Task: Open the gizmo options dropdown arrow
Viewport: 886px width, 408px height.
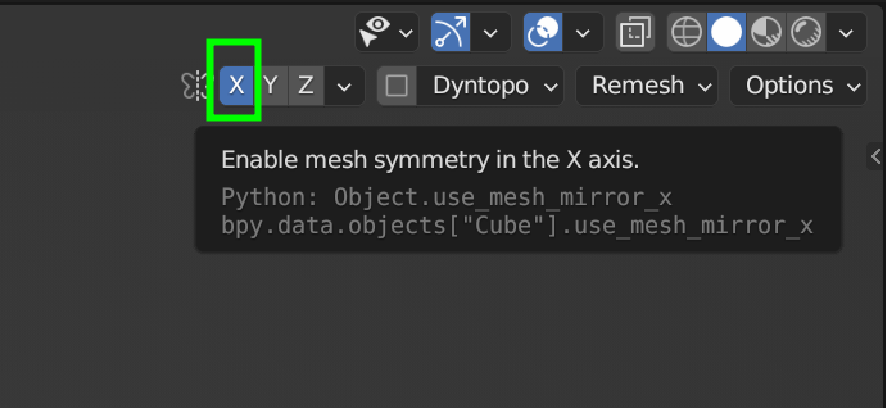Action: point(490,33)
